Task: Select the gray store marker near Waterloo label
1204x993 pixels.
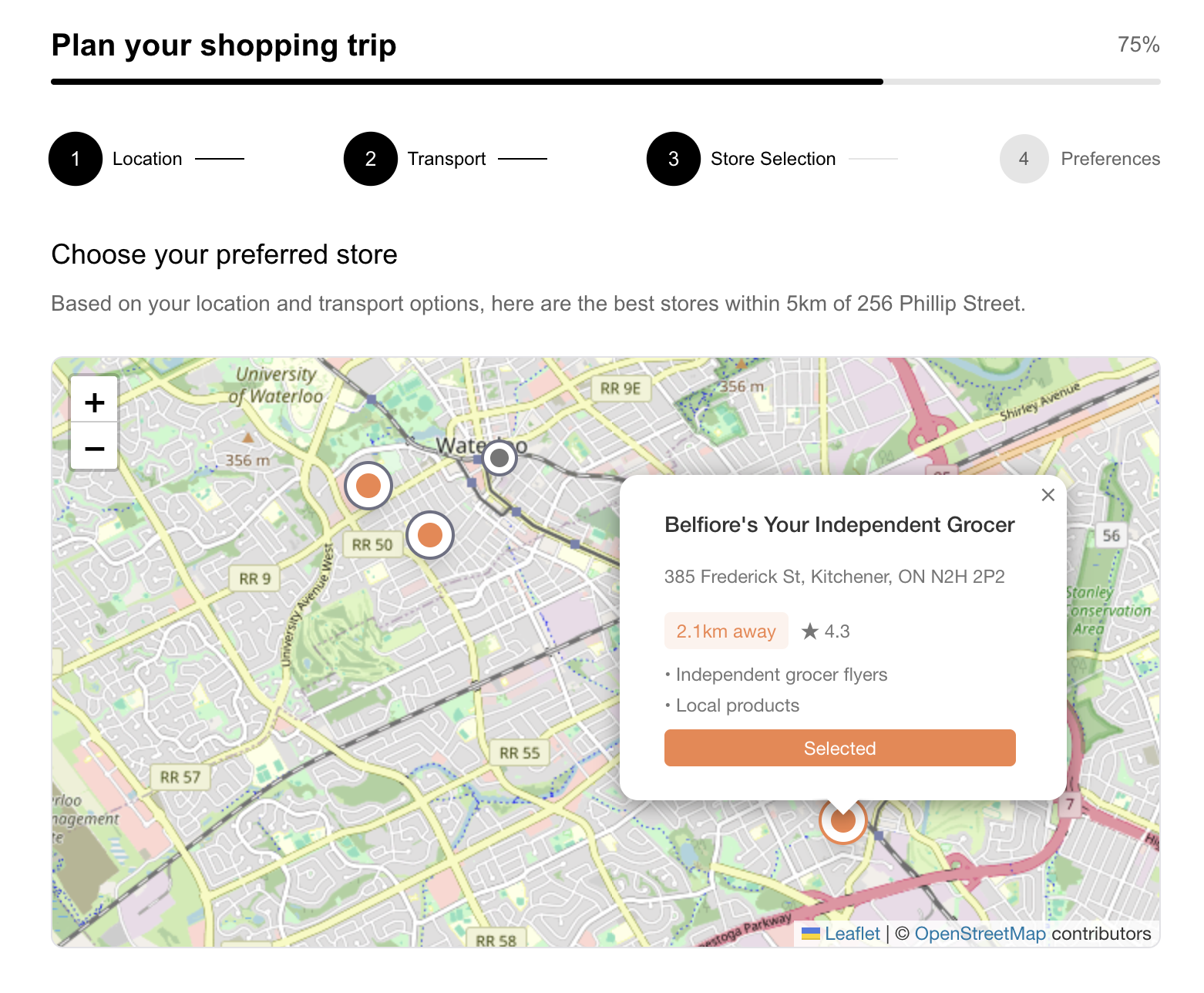Action: coord(499,457)
